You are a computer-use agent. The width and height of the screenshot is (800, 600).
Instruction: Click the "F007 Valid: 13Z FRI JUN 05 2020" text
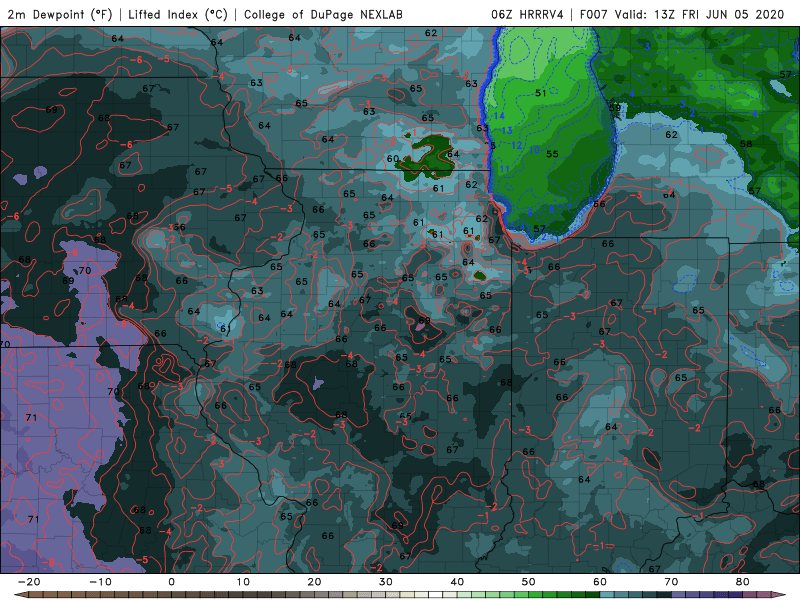[x=682, y=14]
